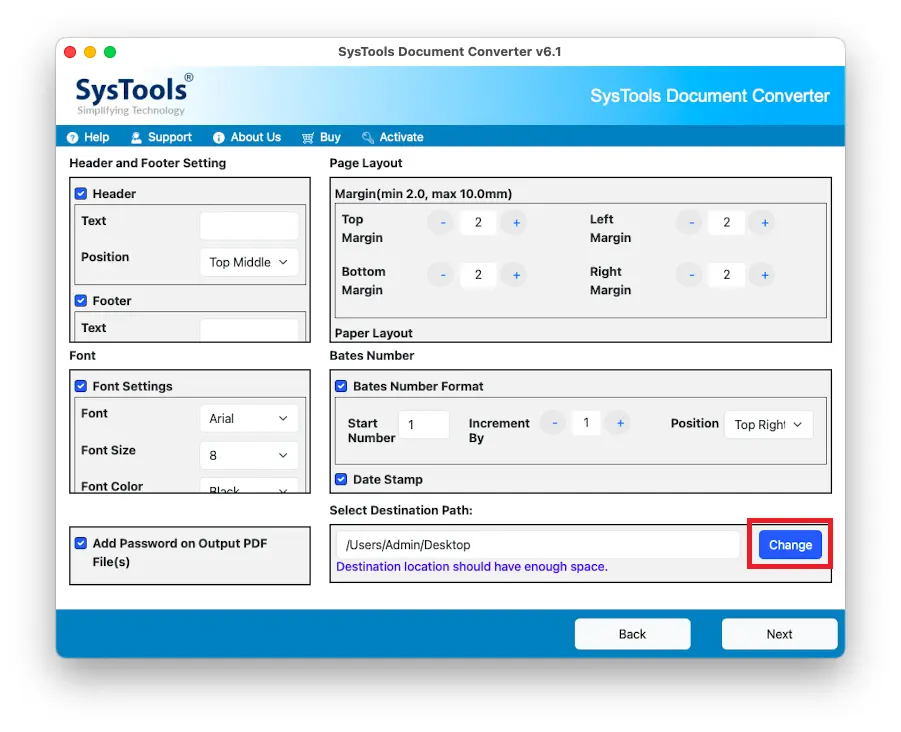The width and height of the screenshot is (901, 732).
Task: Click the Next button
Action: pos(779,634)
